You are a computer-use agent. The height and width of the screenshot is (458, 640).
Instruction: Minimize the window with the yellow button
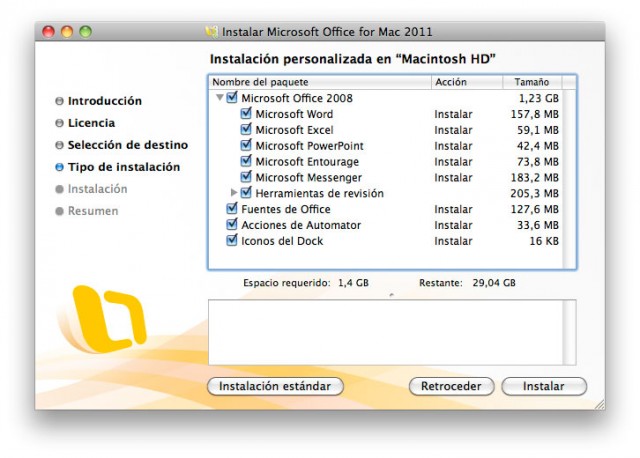(67, 31)
